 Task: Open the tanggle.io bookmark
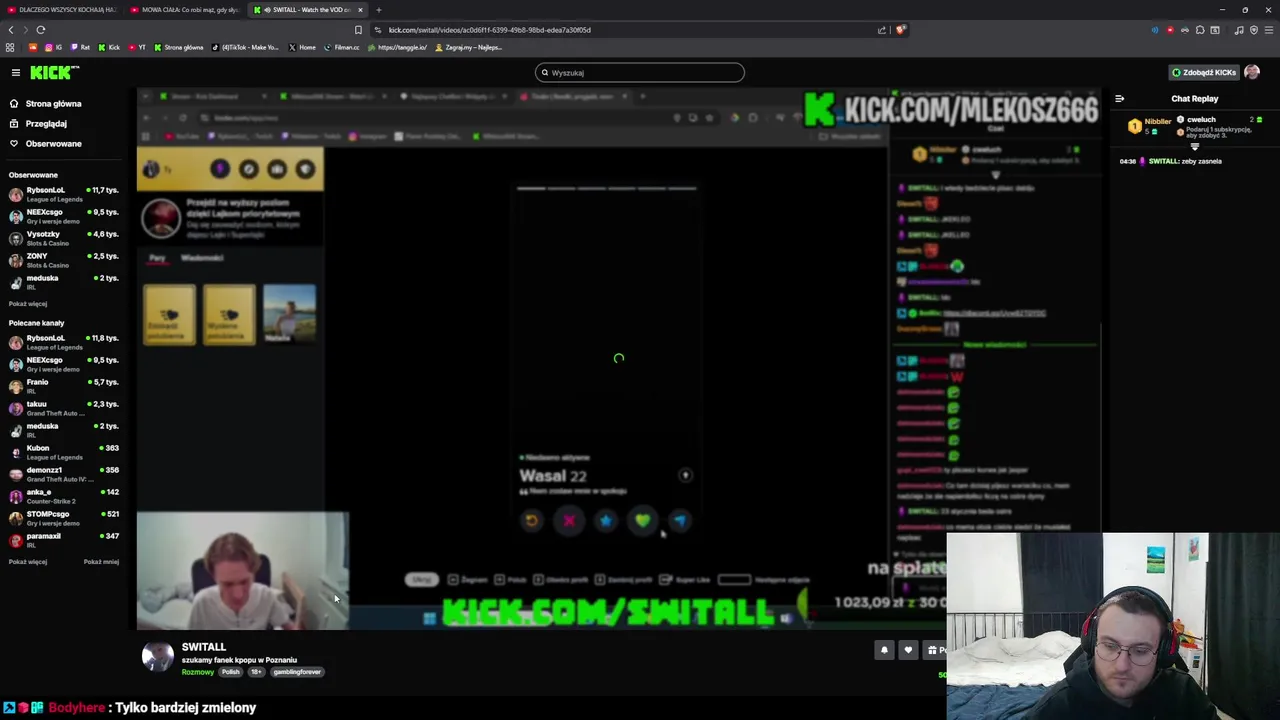point(398,47)
